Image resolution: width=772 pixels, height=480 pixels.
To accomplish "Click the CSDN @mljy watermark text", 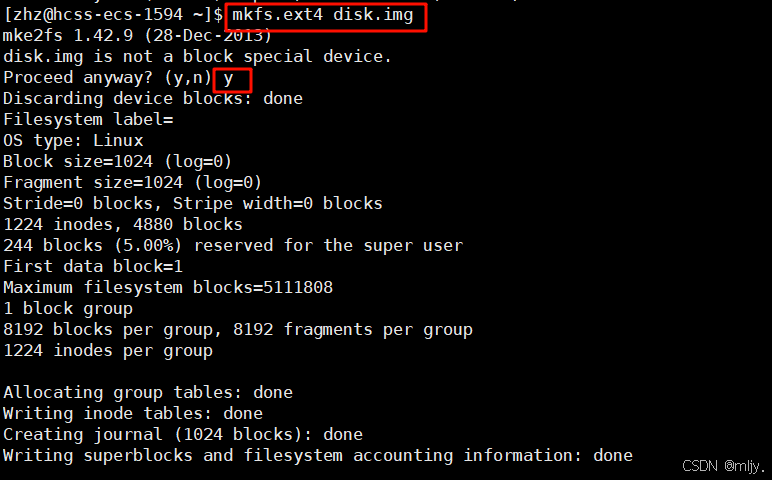I will [724, 466].
